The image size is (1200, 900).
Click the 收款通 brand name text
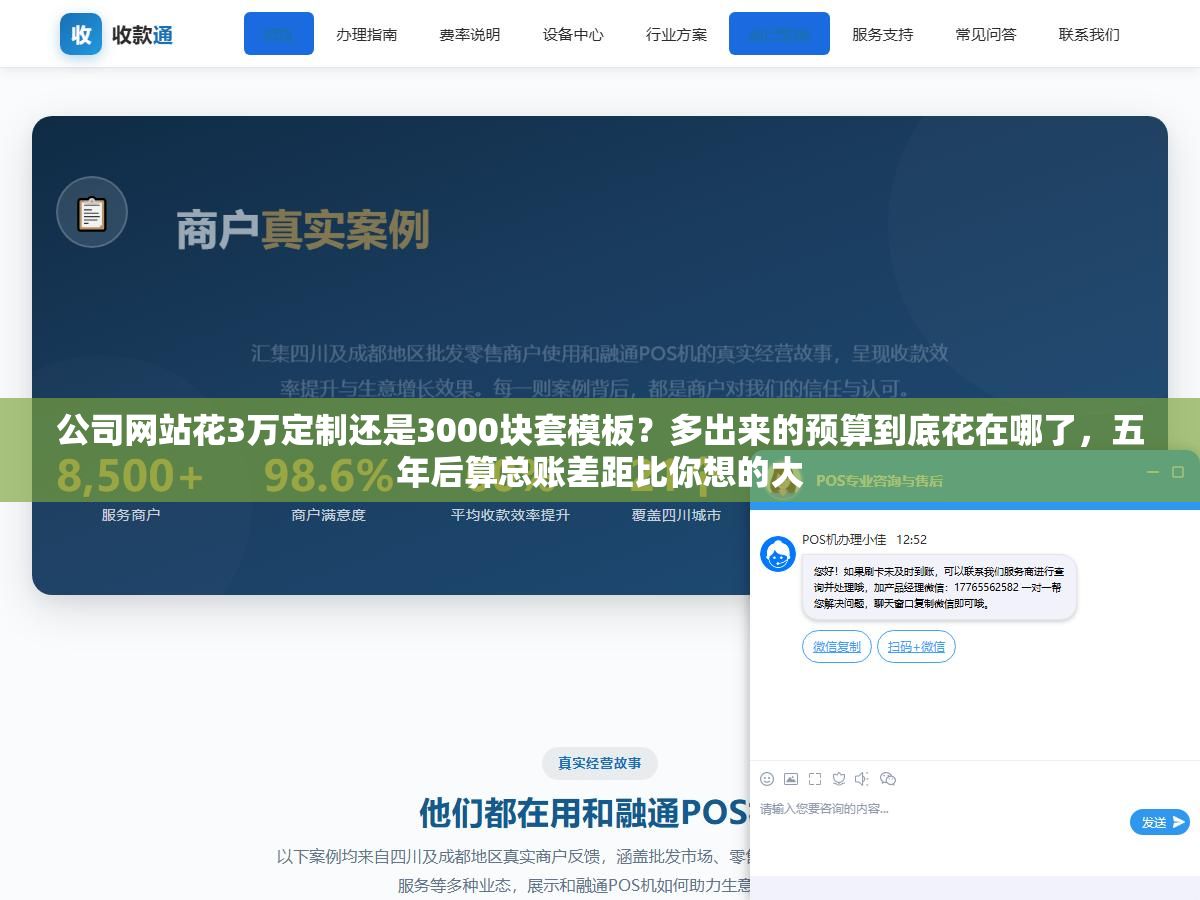(142, 35)
